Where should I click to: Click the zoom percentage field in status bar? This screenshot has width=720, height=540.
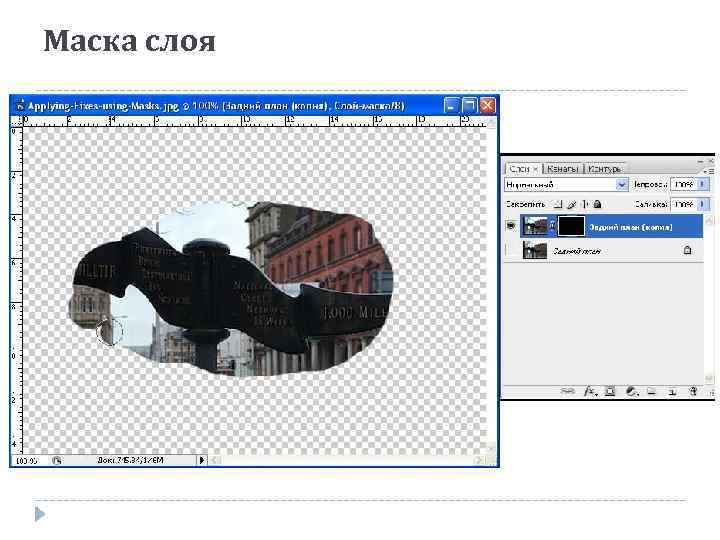pyautogui.click(x=29, y=460)
